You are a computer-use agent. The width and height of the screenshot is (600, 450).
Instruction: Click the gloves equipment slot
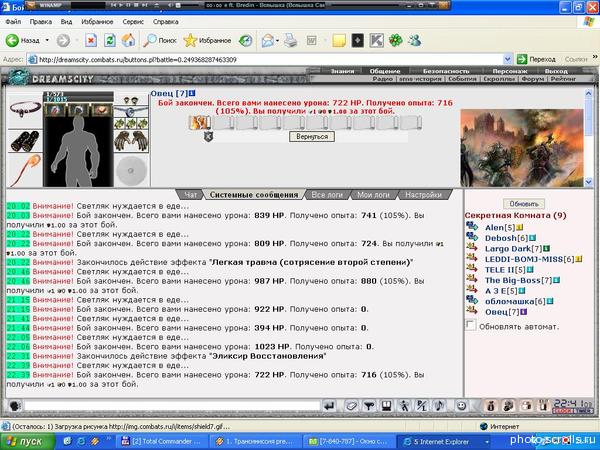131,142
